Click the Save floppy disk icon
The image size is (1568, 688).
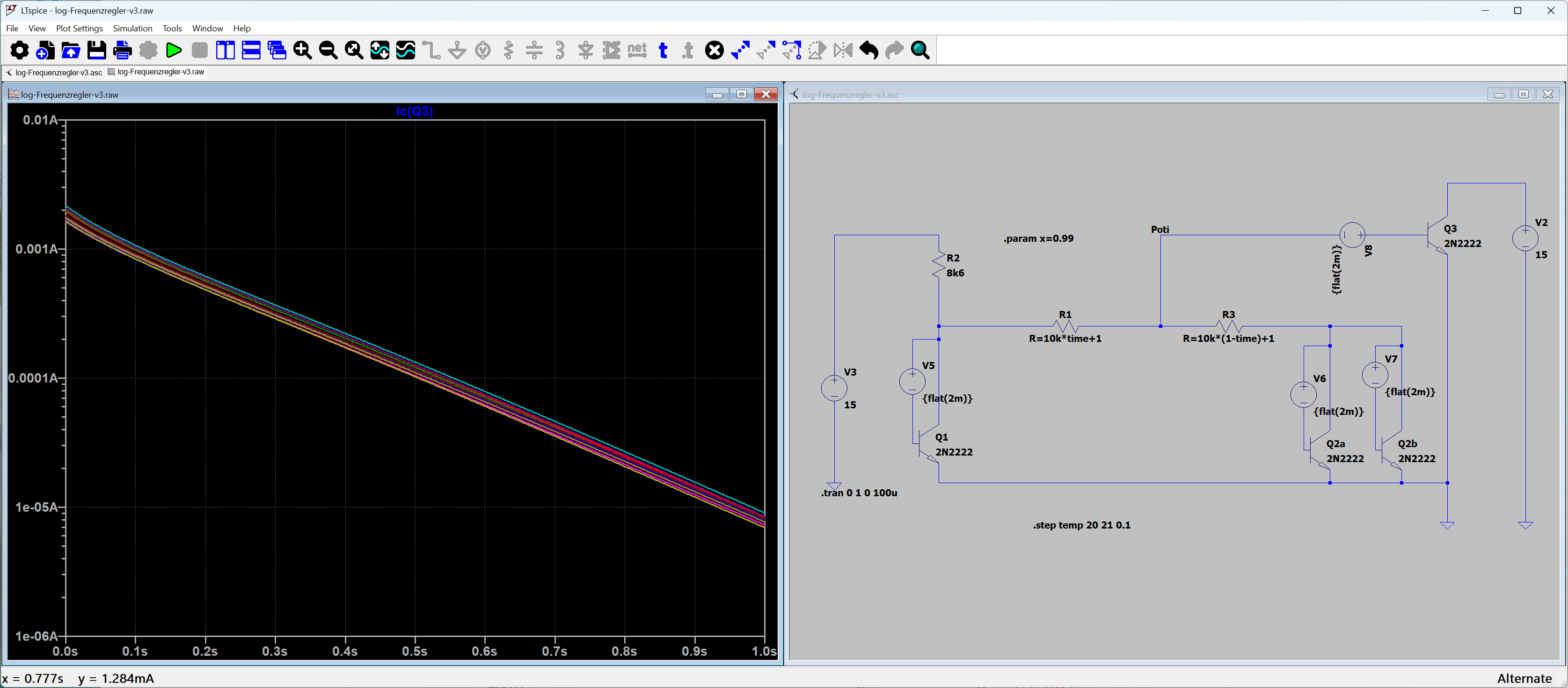(97, 51)
